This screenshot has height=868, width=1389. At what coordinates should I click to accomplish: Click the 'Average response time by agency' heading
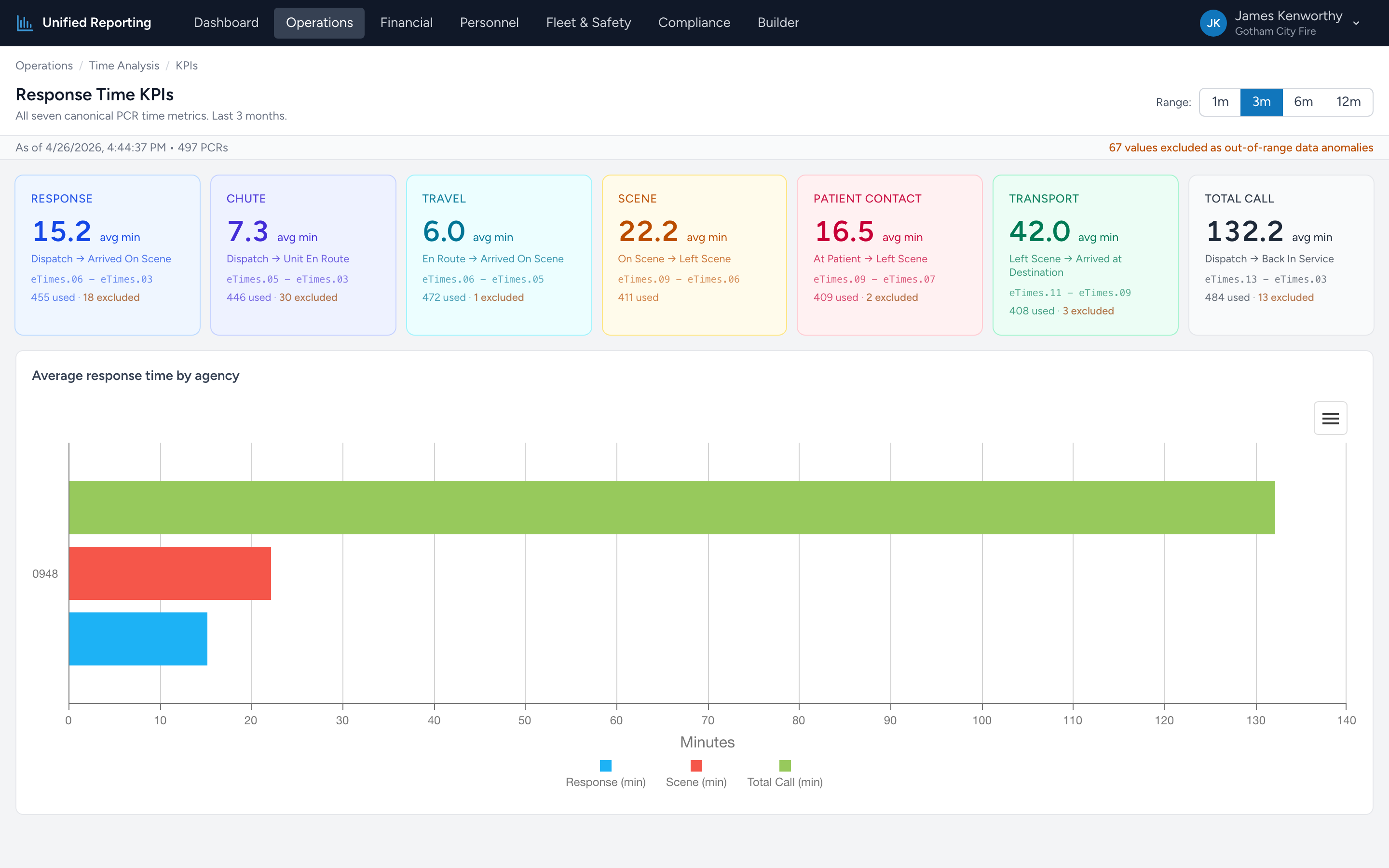point(136,376)
